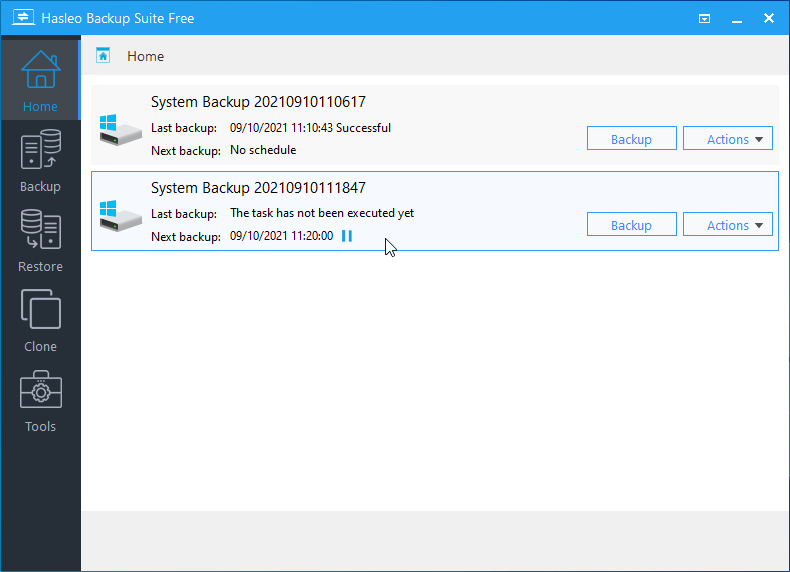Pause the 11:20:00 scheduled next backup
This screenshot has height=572, width=790.
point(347,236)
